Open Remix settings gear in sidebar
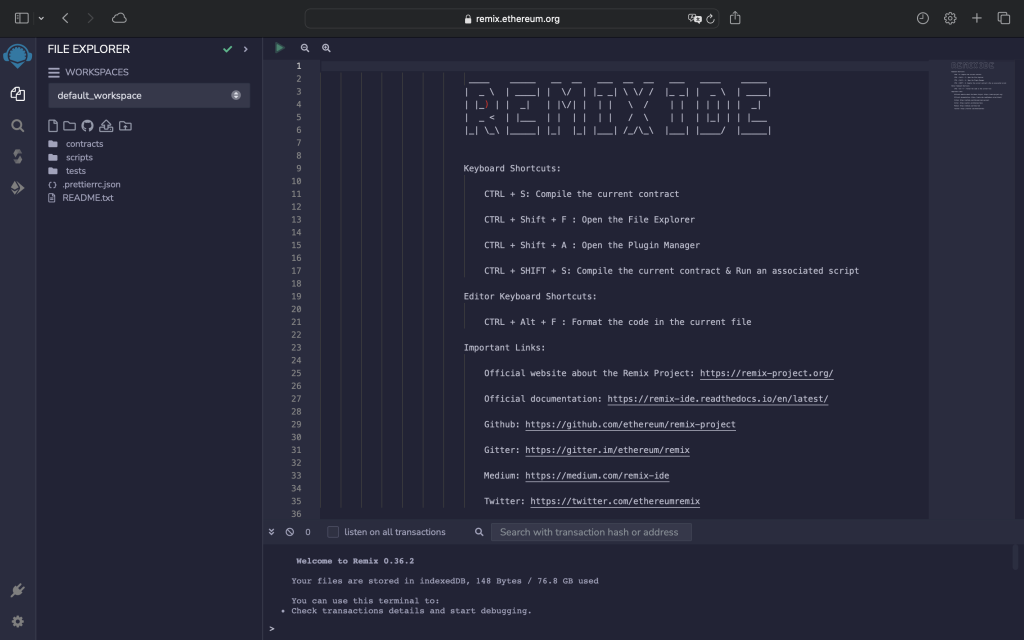 18,622
